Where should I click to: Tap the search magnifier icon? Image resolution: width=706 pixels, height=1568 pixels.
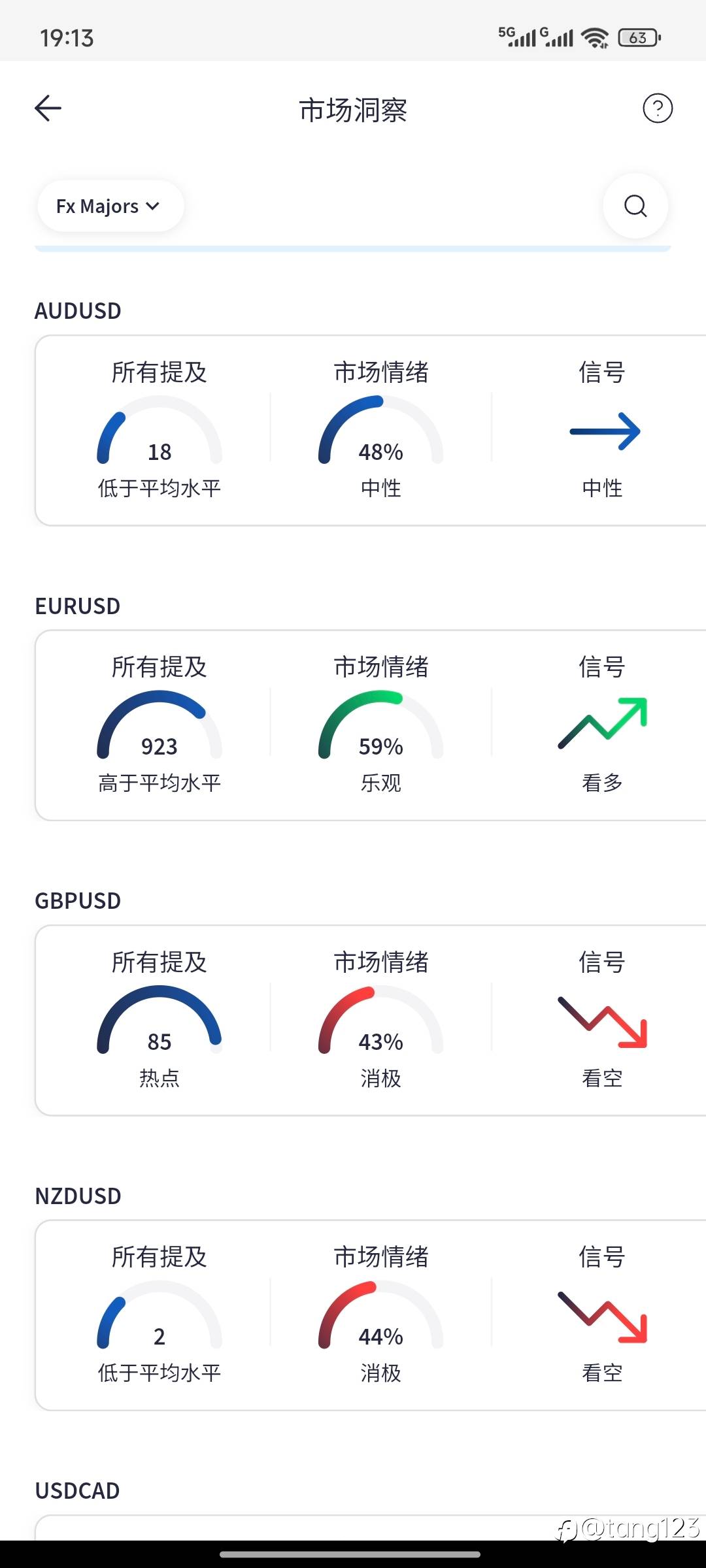635,206
